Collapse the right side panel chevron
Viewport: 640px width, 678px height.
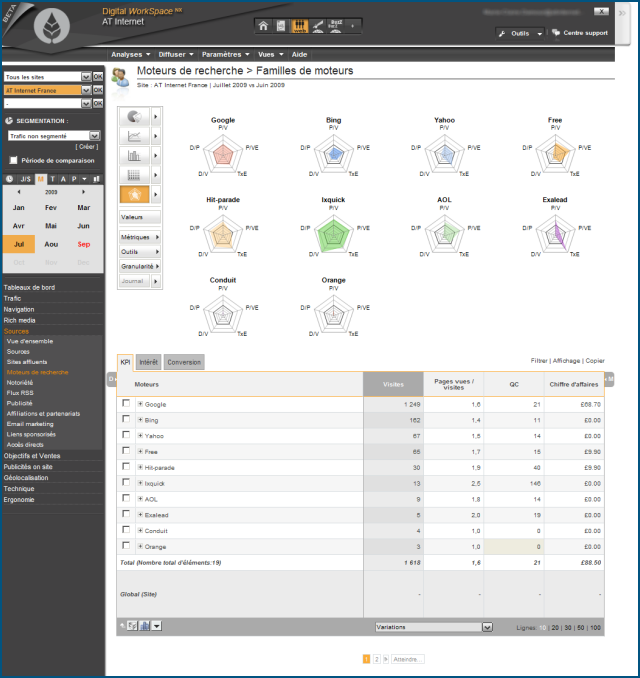[x=622, y=13]
